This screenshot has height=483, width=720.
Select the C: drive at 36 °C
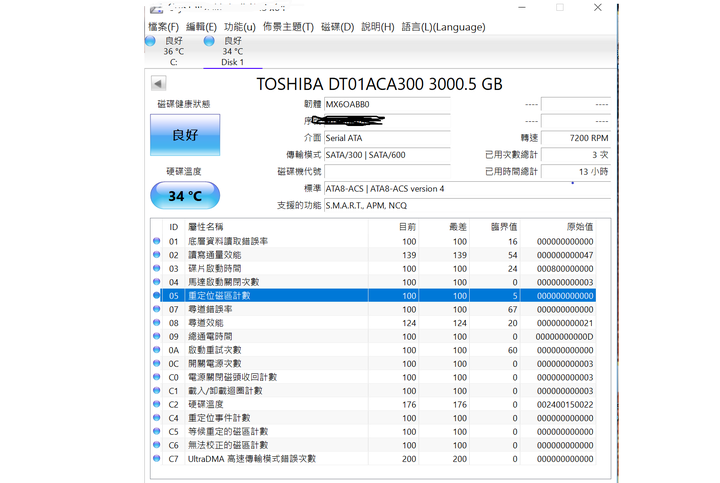(x=173, y=51)
